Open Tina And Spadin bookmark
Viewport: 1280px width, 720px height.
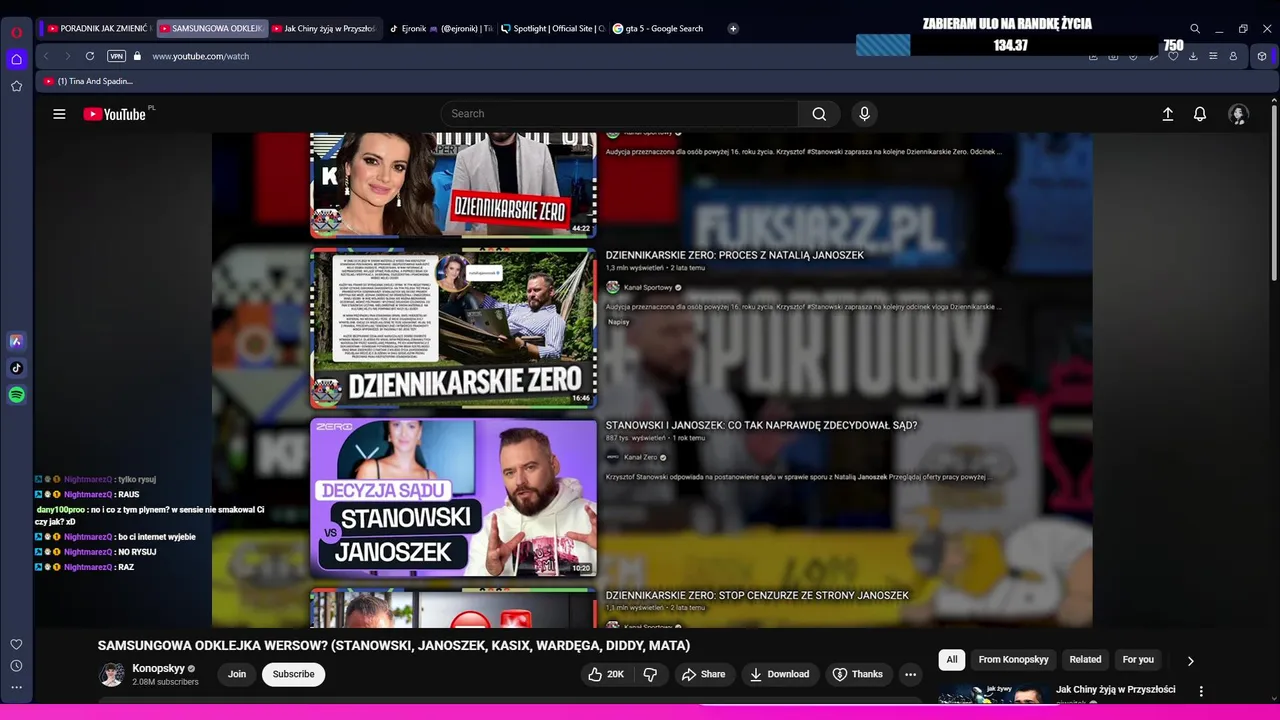89,81
